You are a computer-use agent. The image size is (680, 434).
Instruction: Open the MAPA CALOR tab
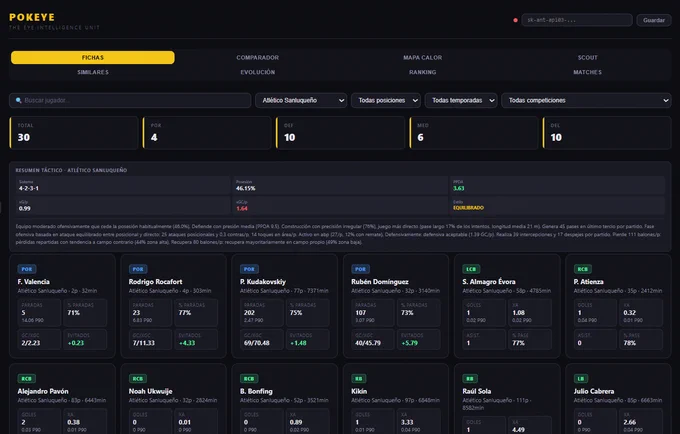coord(422,57)
